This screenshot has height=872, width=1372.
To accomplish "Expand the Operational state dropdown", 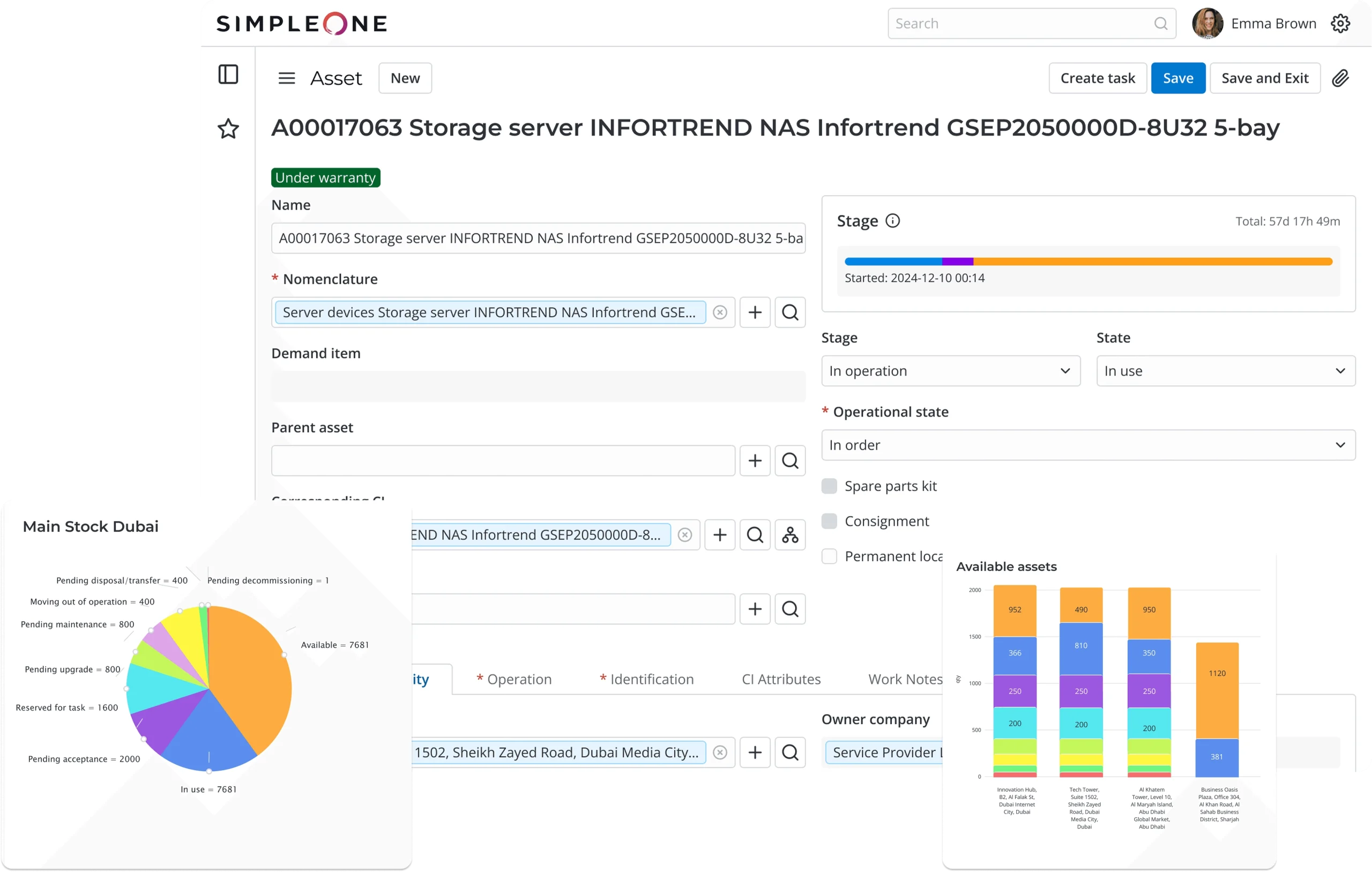I will [x=1088, y=445].
